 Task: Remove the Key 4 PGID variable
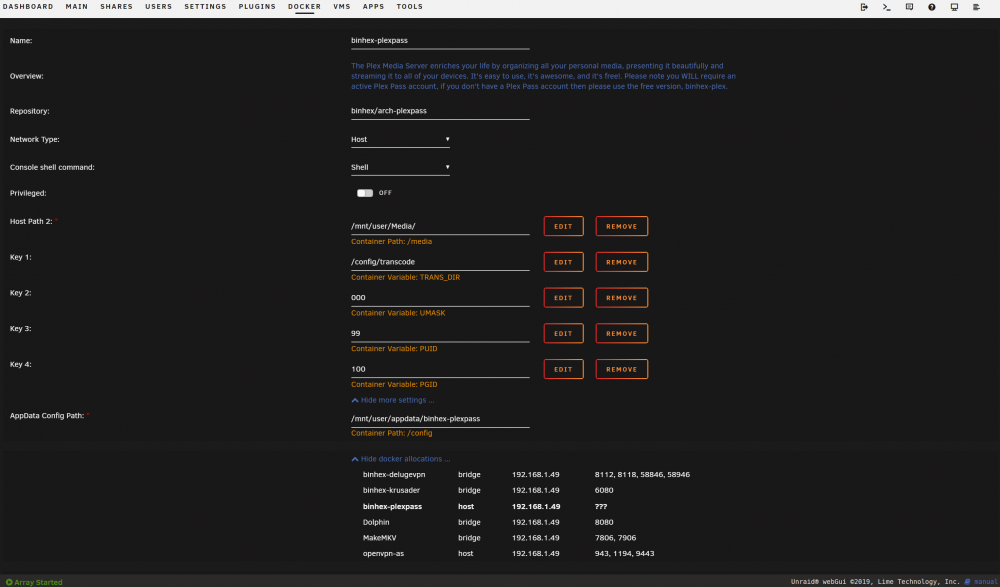pos(622,369)
